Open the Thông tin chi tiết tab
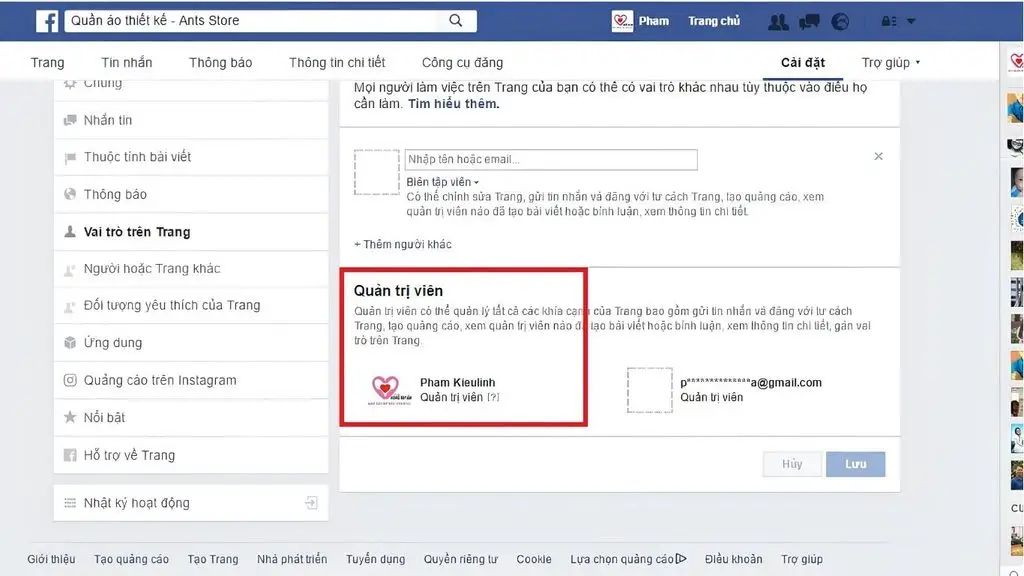Image resolution: width=1024 pixels, height=576 pixels. click(337, 63)
